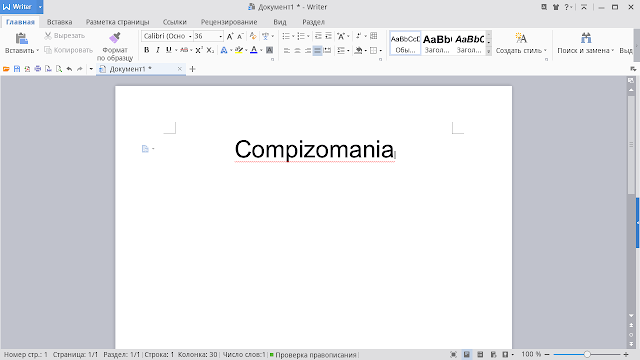Expand the Вставить paste options arrow
Viewport: 640px width, 360px height.
37,51
